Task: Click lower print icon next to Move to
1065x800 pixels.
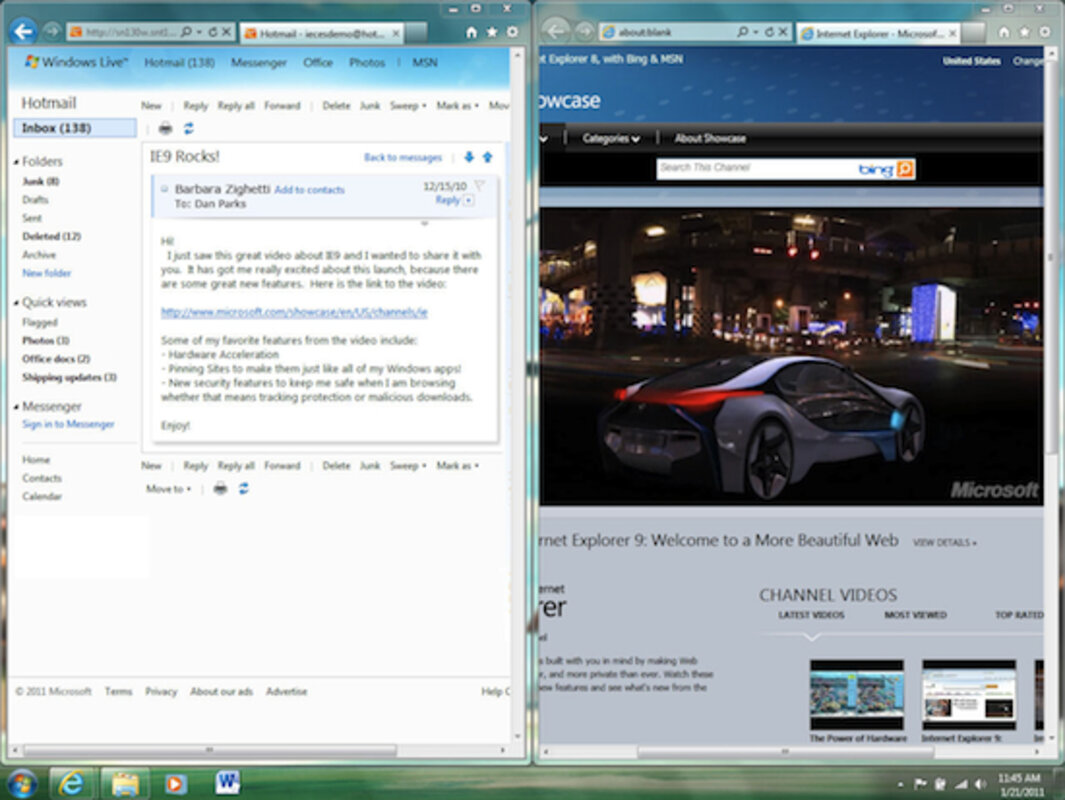Action: pos(220,488)
